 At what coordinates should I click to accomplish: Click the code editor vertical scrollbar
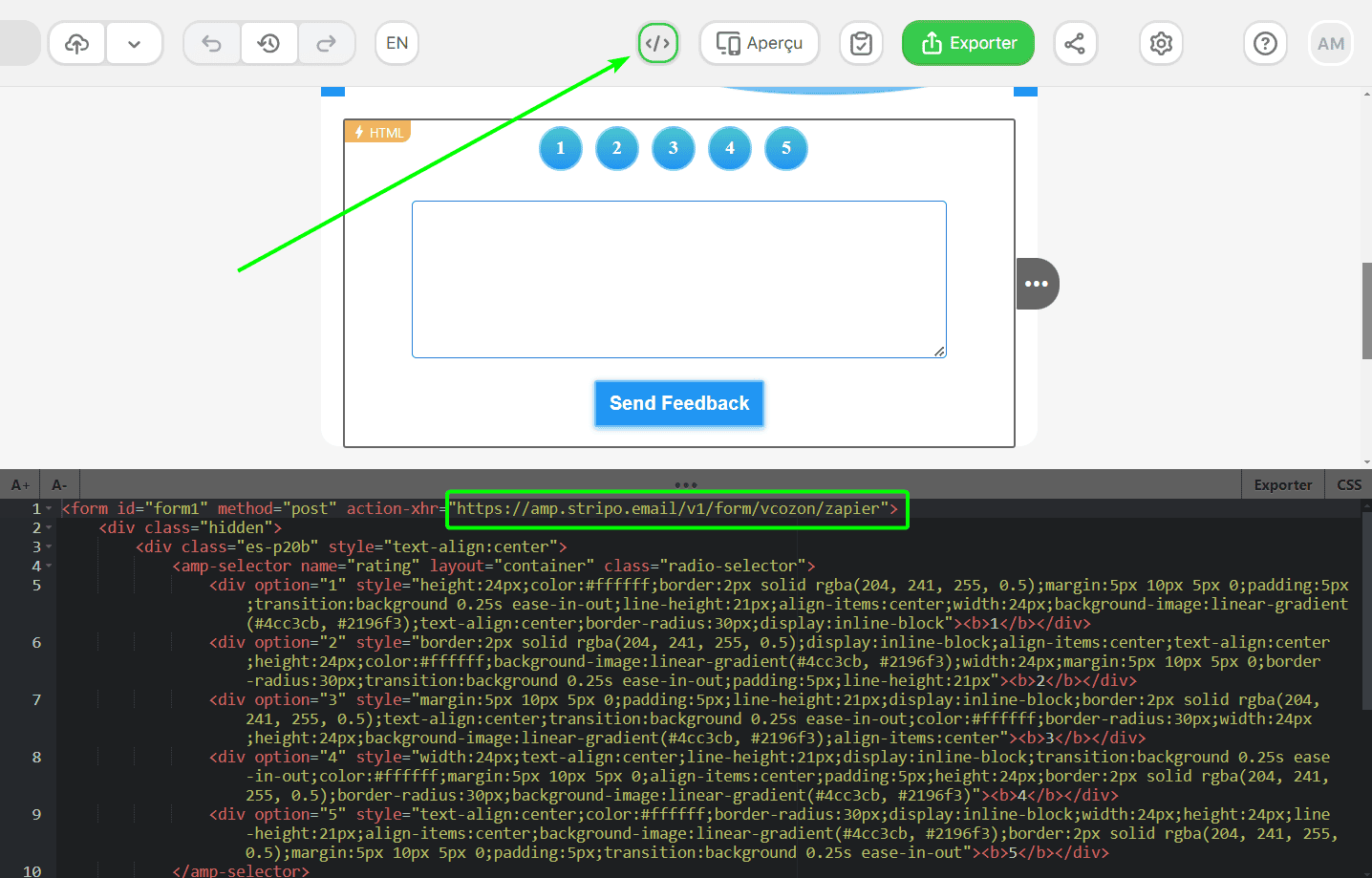[1366, 611]
